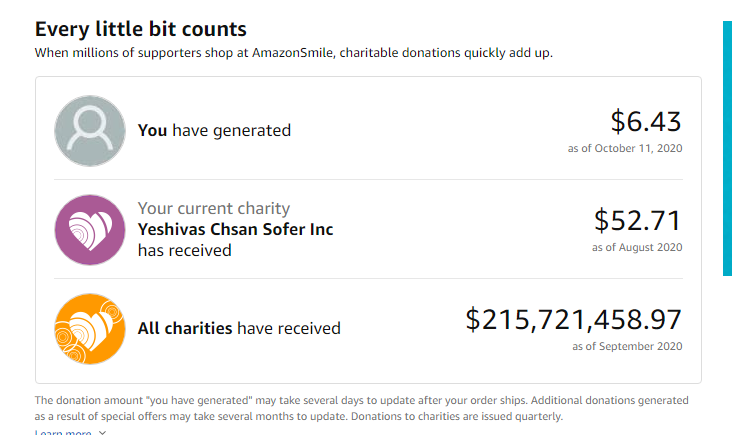The width and height of the screenshot is (732, 435).
Task: Click the 'All charities have received' label
Action: pyautogui.click(x=238, y=328)
